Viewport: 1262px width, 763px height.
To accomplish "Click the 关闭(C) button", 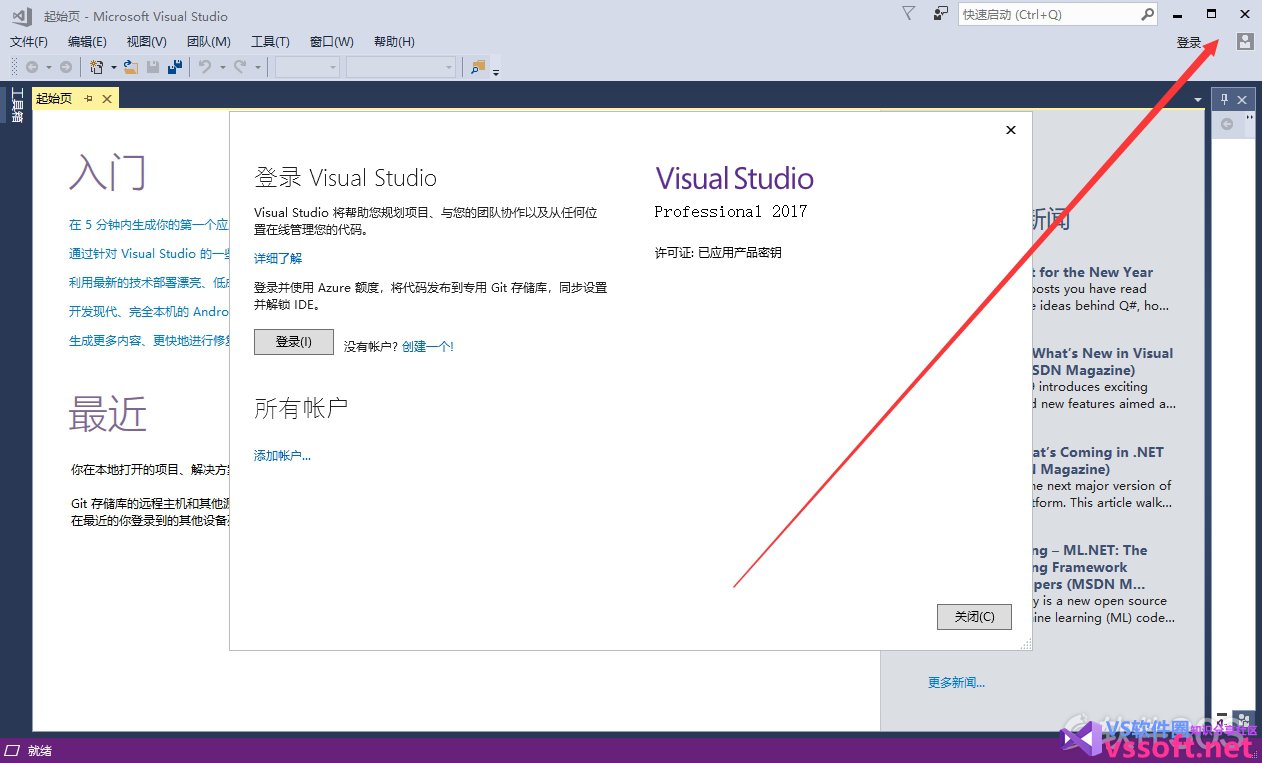I will coord(974,616).
